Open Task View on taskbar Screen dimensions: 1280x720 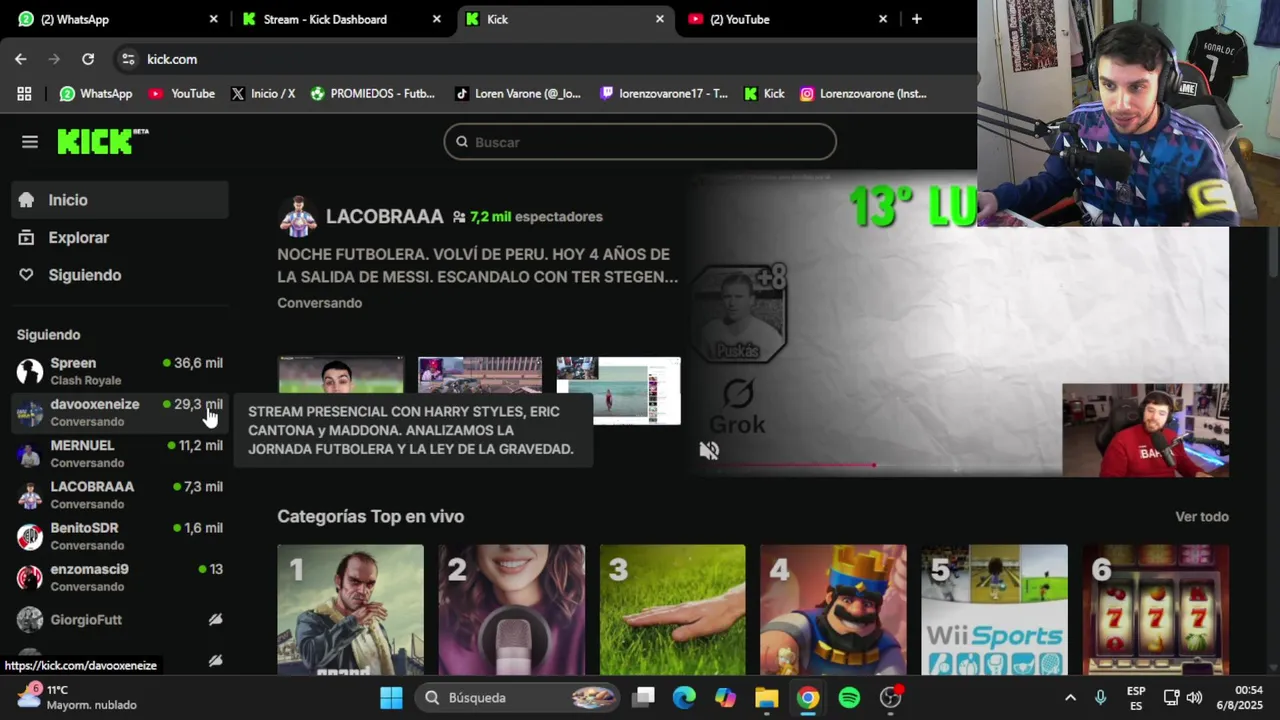click(644, 698)
